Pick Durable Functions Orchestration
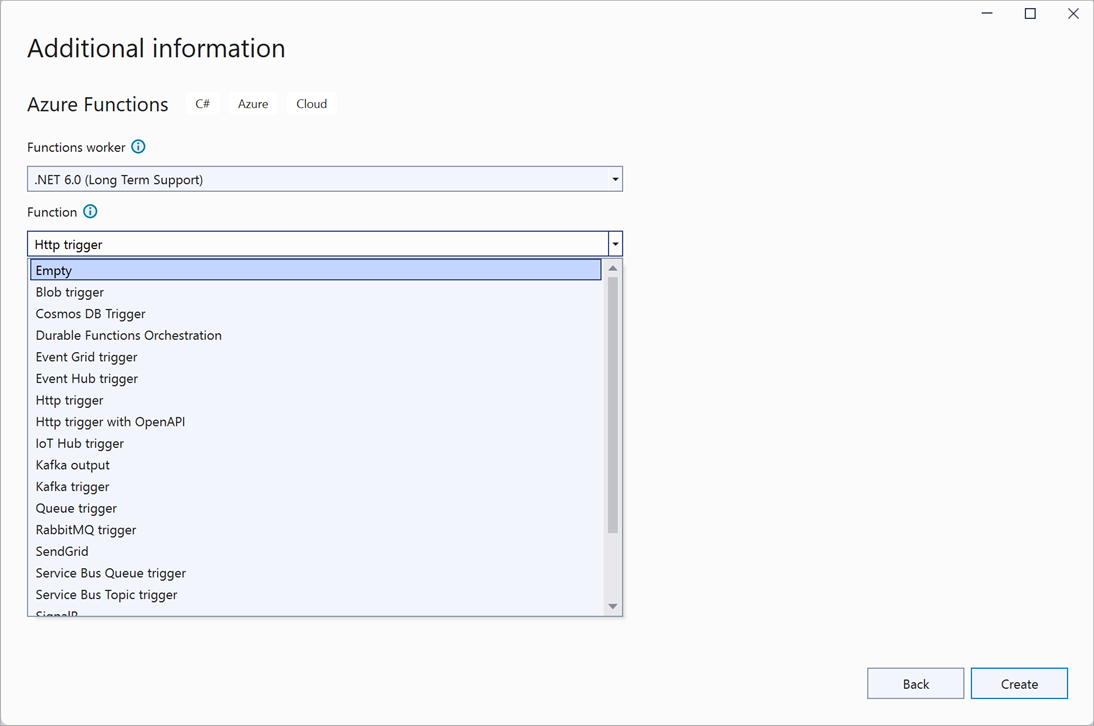Screen dimensions: 1094x726 [x=129, y=335]
